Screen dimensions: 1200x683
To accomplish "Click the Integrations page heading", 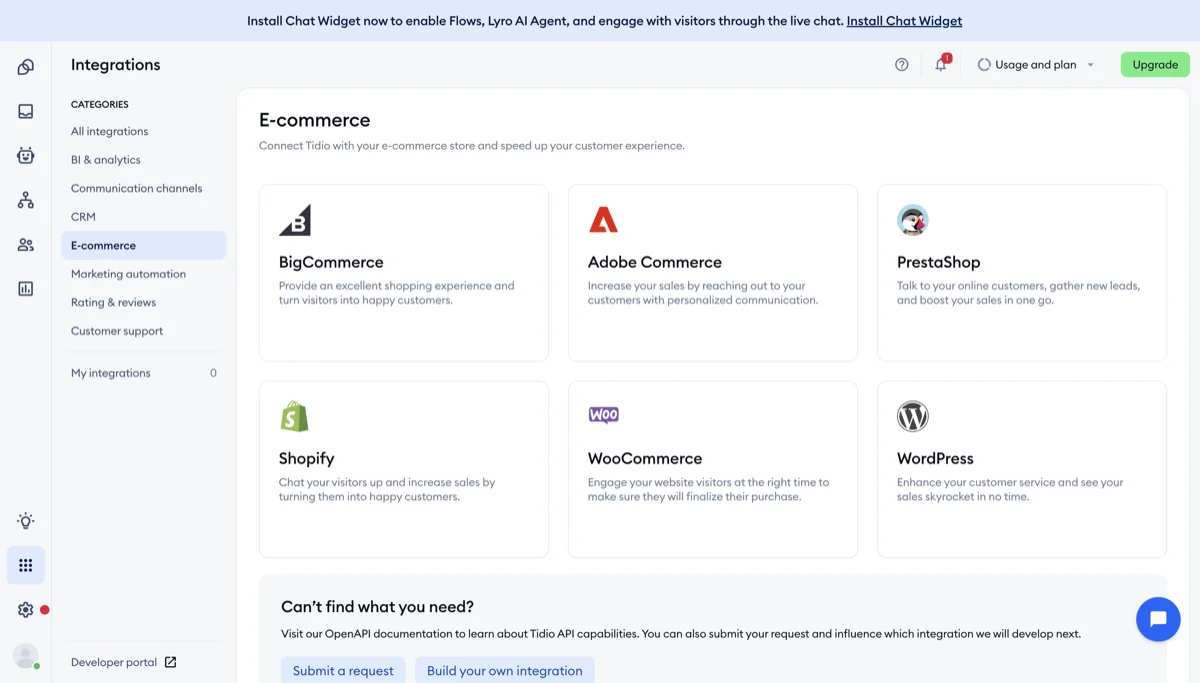I will coord(115,65).
